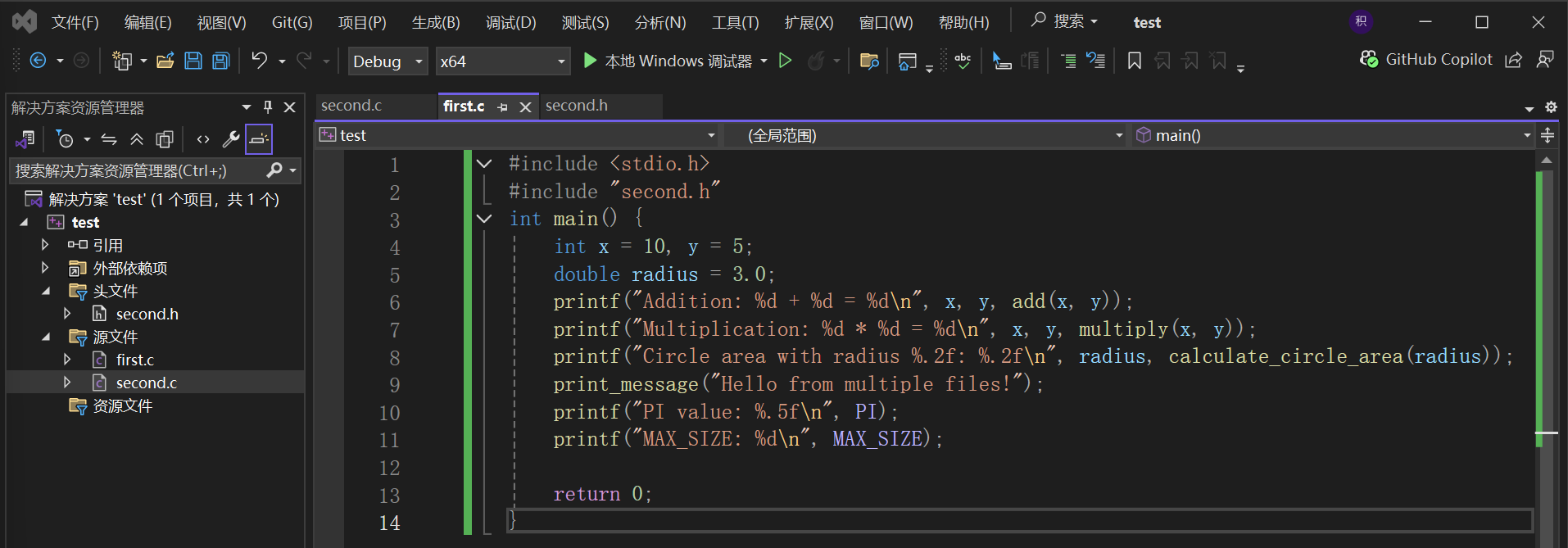Click the View Code angle brackets icon

pos(203,139)
